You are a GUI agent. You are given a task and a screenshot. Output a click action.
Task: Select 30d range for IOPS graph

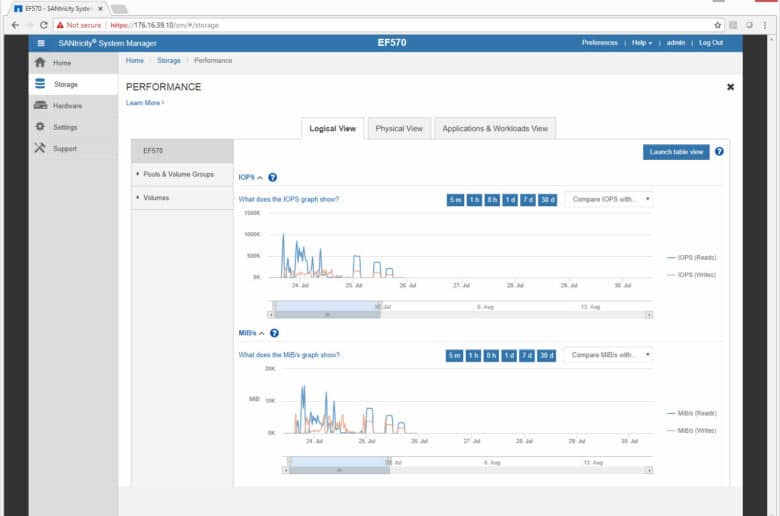point(547,200)
